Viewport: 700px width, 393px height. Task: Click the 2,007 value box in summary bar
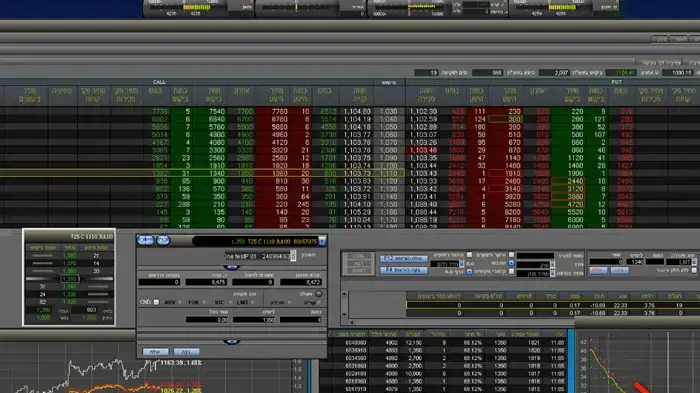[x=554, y=72]
